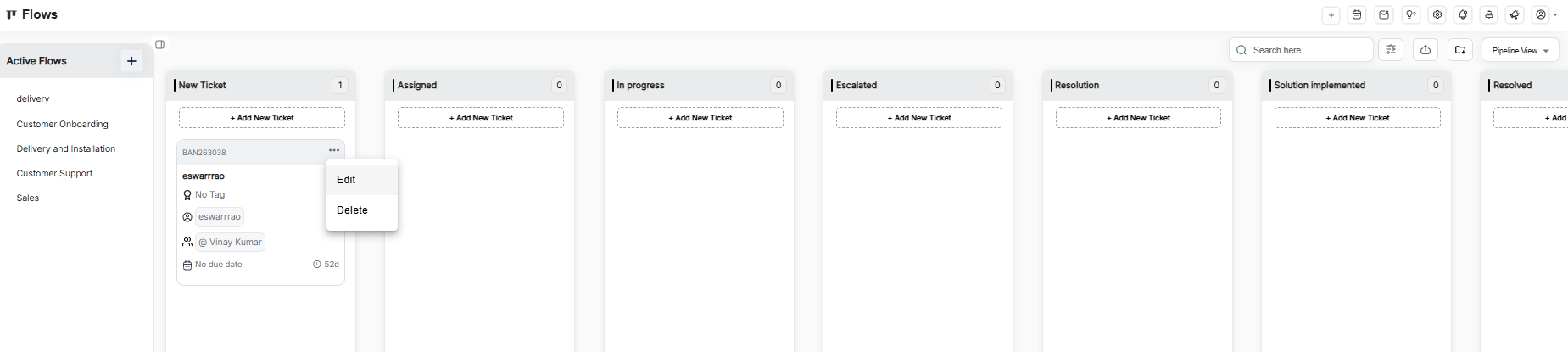Screen dimensions: 1568x352
Task: Choose Delete from the ticket context menu
Action: 352,210
